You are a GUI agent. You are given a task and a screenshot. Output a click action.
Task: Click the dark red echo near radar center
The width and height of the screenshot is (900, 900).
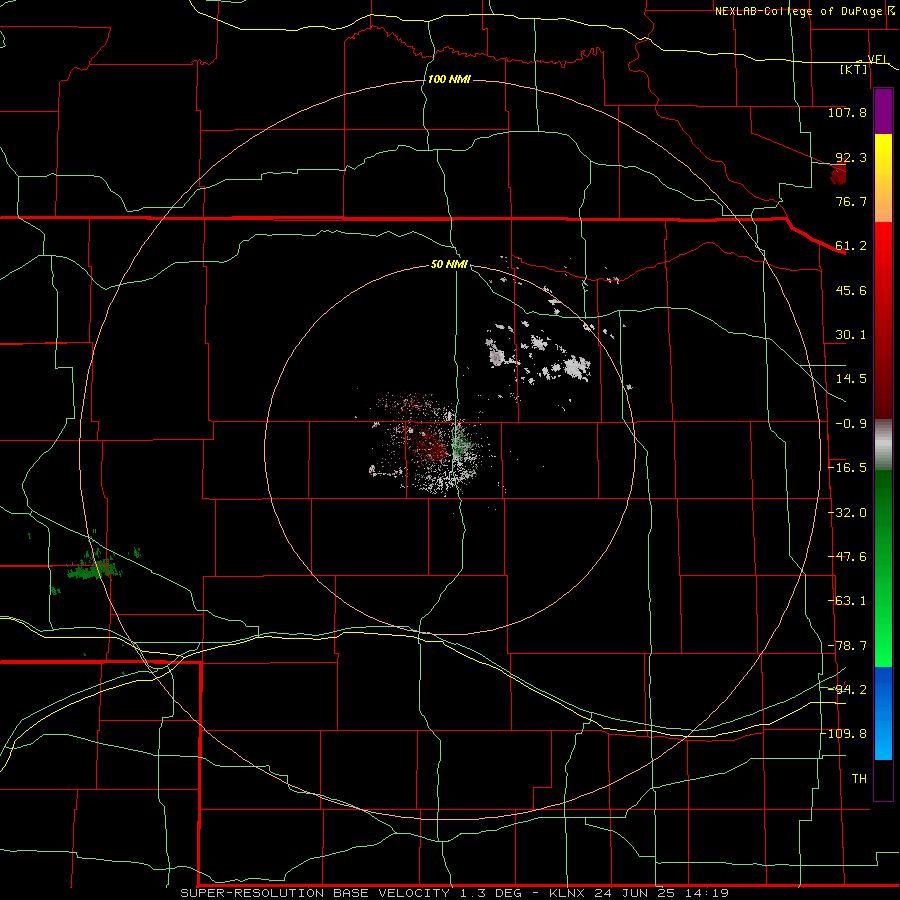point(429,445)
